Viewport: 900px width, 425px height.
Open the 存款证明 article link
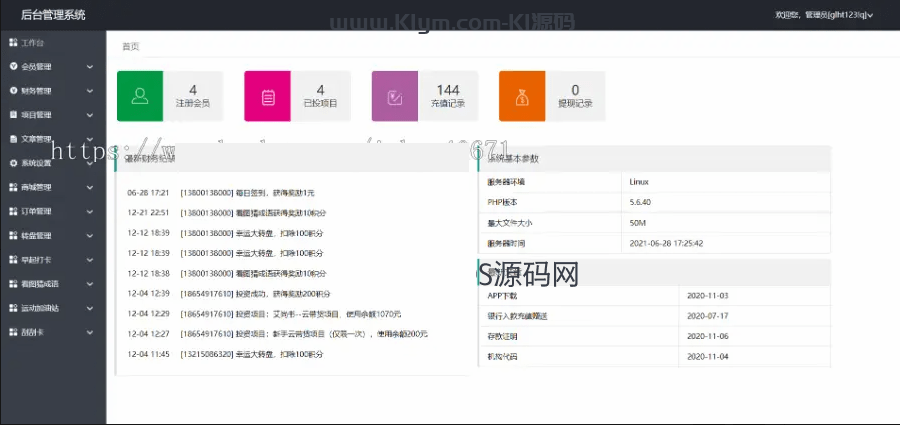pyautogui.click(x=504, y=336)
